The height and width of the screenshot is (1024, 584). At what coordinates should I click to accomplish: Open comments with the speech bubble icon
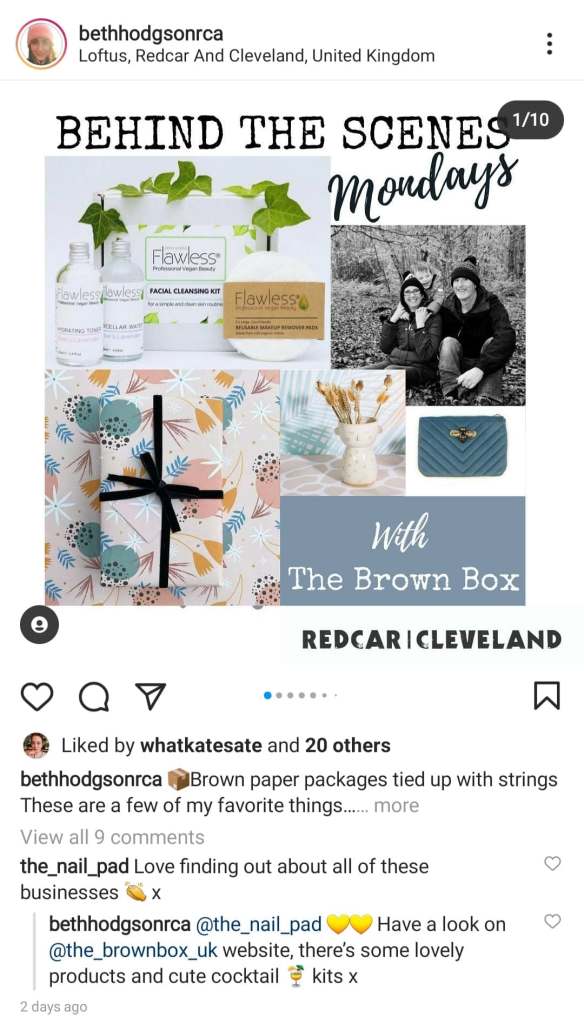coord(94,696)
